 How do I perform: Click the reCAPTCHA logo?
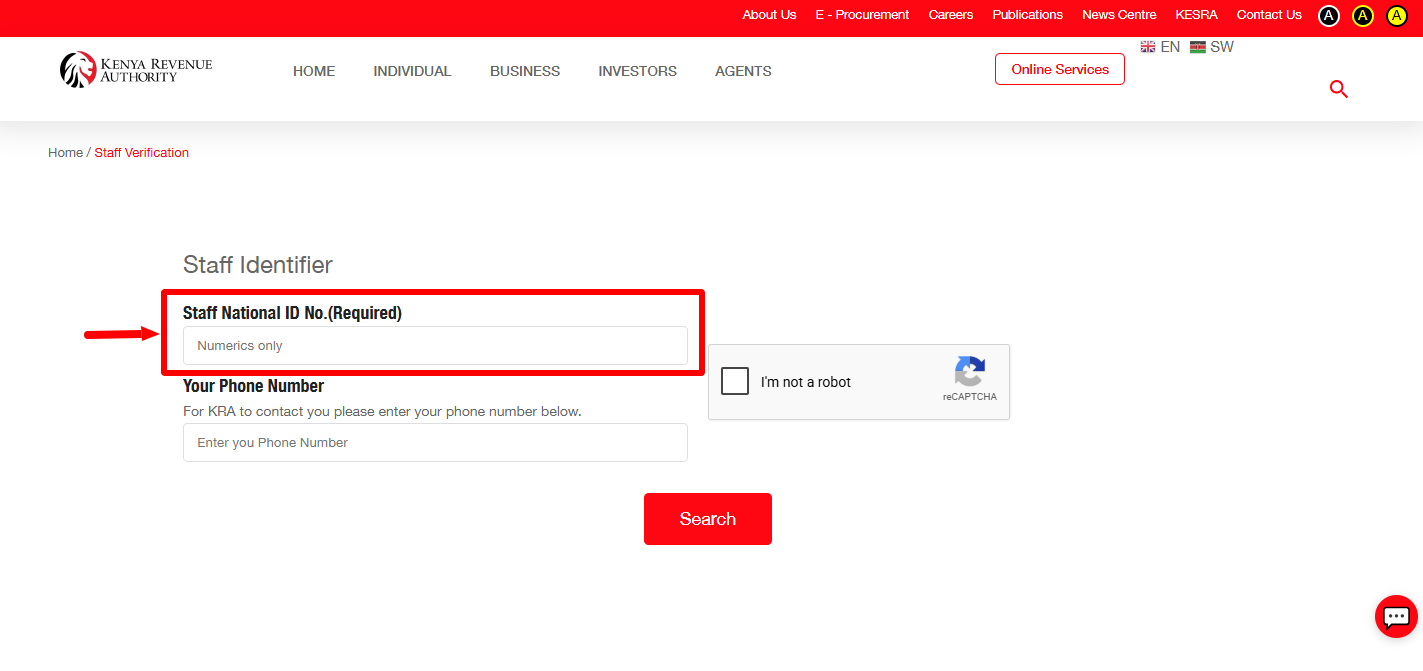[970, 372]
